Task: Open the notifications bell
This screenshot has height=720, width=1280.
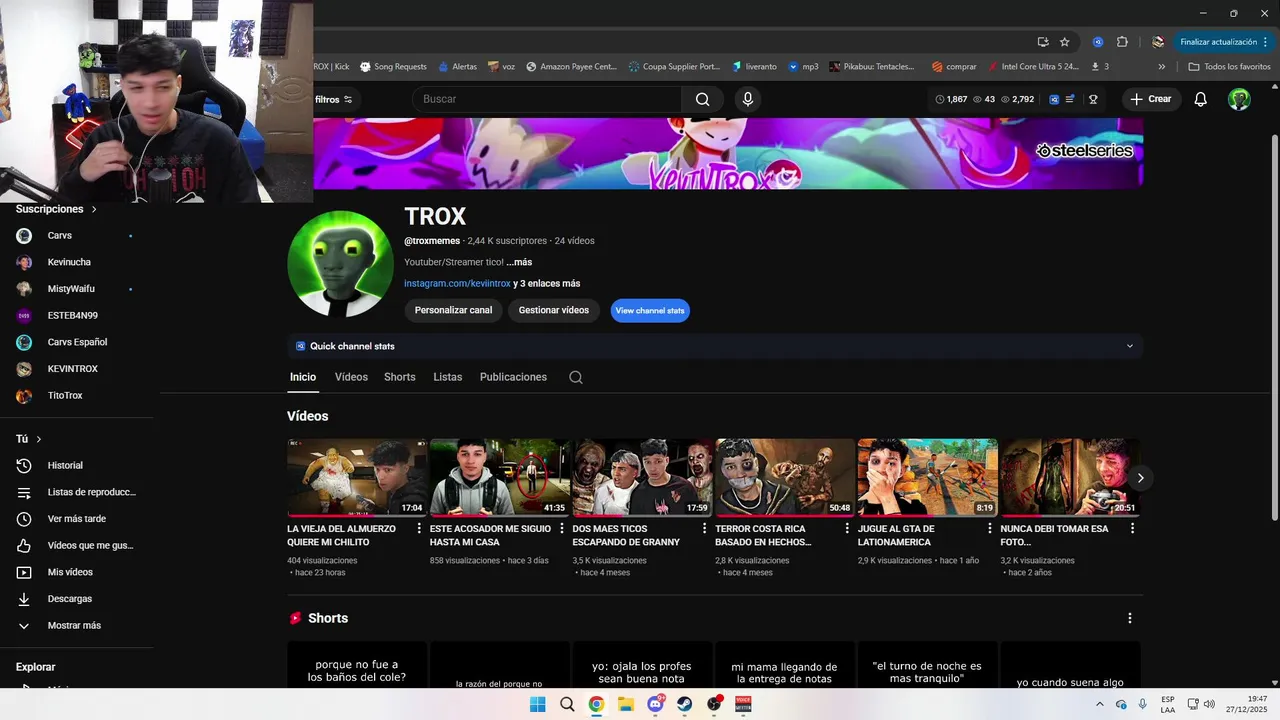Action: tap(1201, 99)
